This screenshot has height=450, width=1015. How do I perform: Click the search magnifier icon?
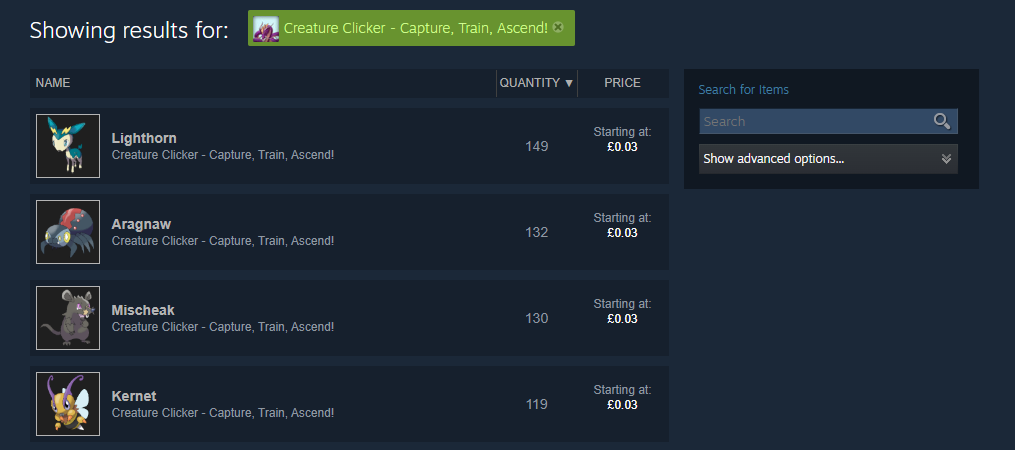point(942,121)
